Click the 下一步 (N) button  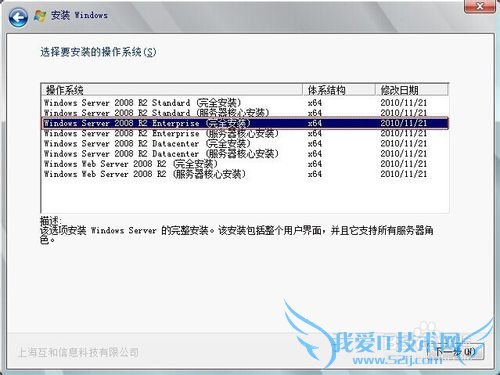[x=456, y=351]
